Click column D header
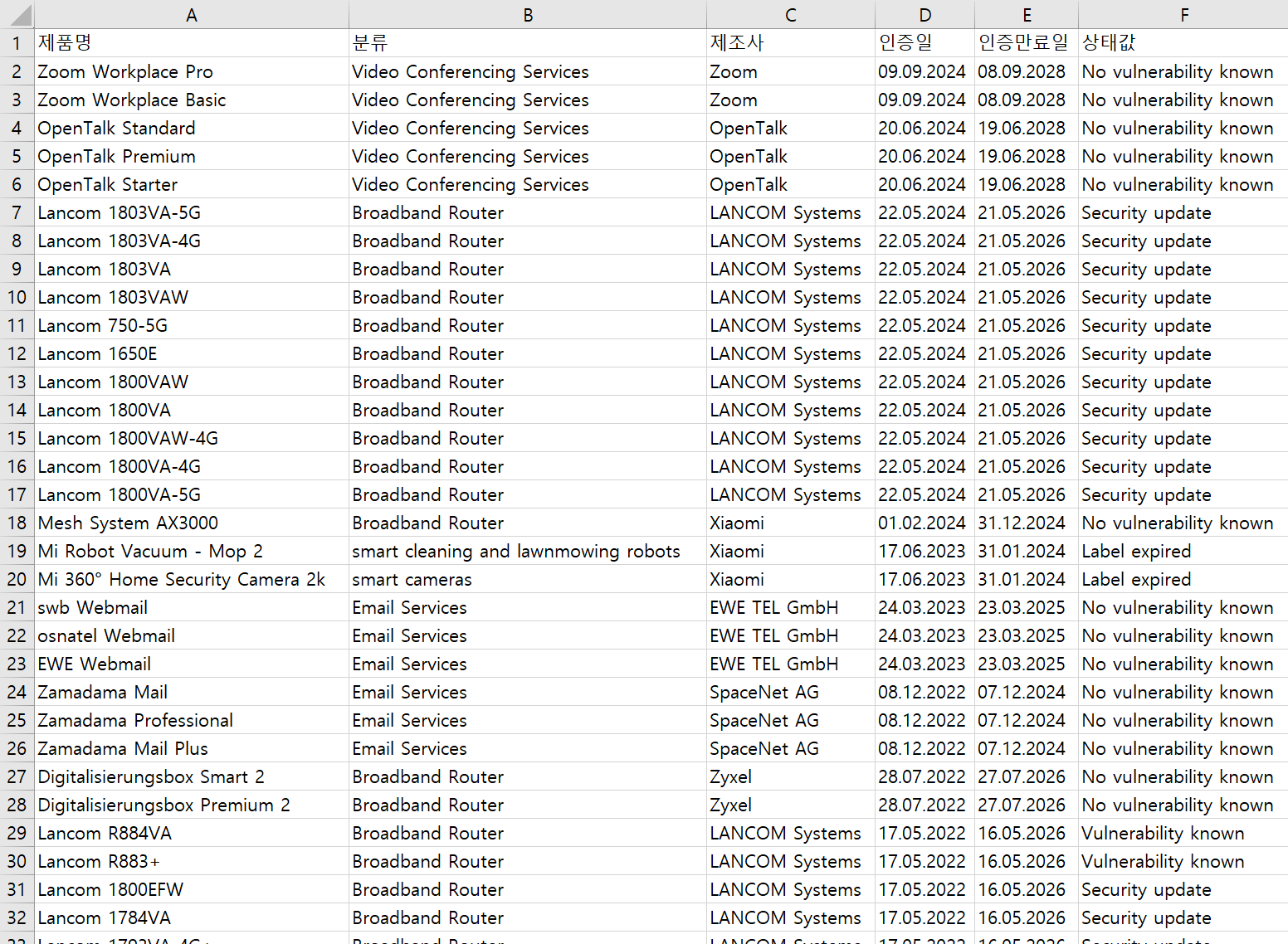1288x944 pixels. click(x=925, y=14)
